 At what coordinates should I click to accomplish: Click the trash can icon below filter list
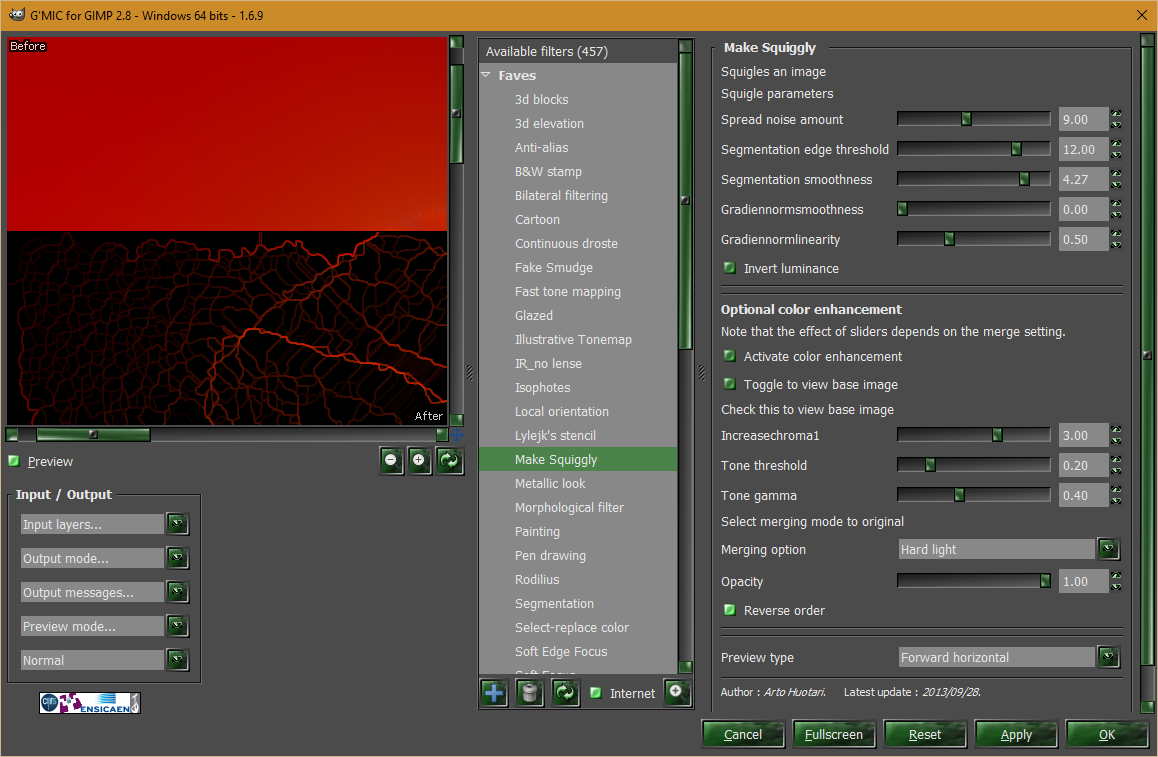point(530,693)
